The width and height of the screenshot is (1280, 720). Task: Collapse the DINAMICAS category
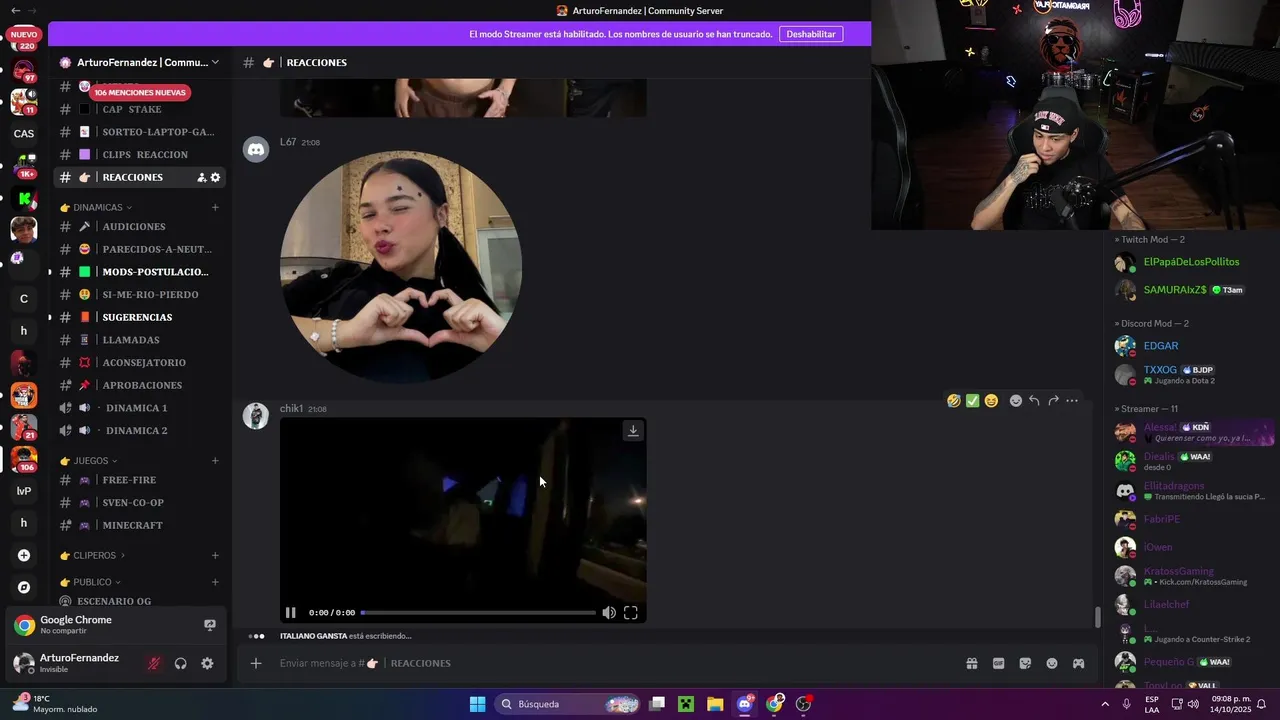click(97, 207)
